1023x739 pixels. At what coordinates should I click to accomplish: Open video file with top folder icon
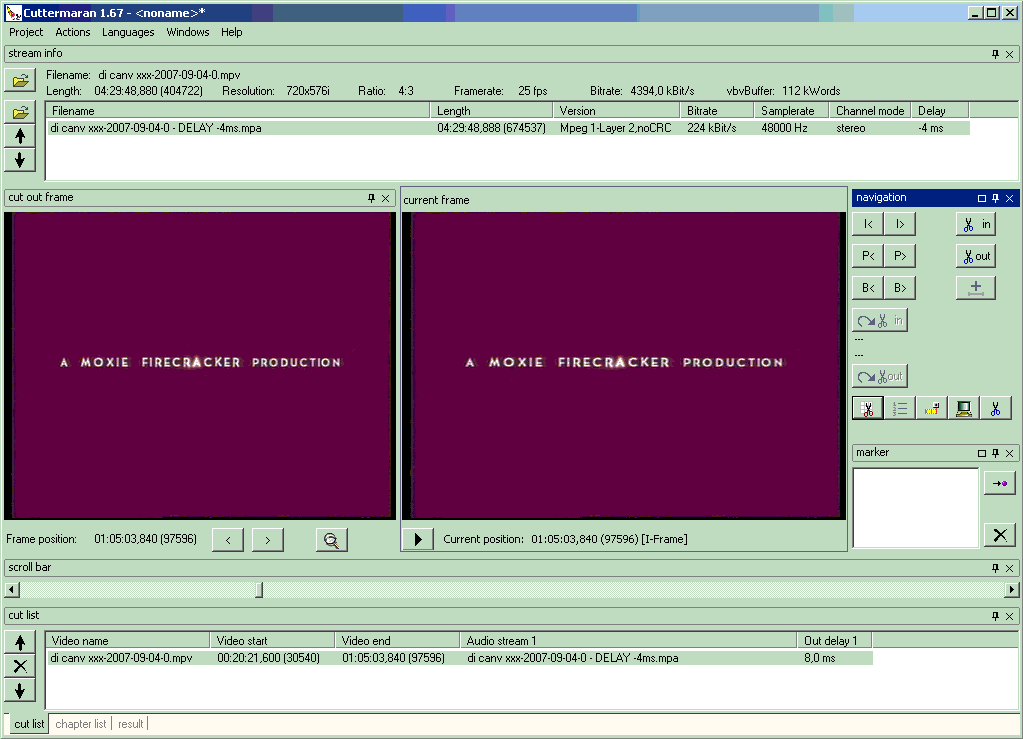click(x=20, y=80)
